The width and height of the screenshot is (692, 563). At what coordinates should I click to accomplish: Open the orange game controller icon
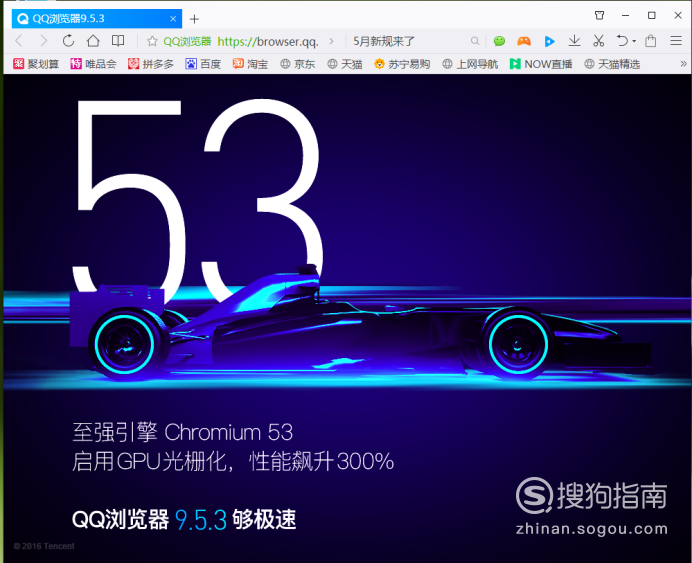[x=524, y=41]
